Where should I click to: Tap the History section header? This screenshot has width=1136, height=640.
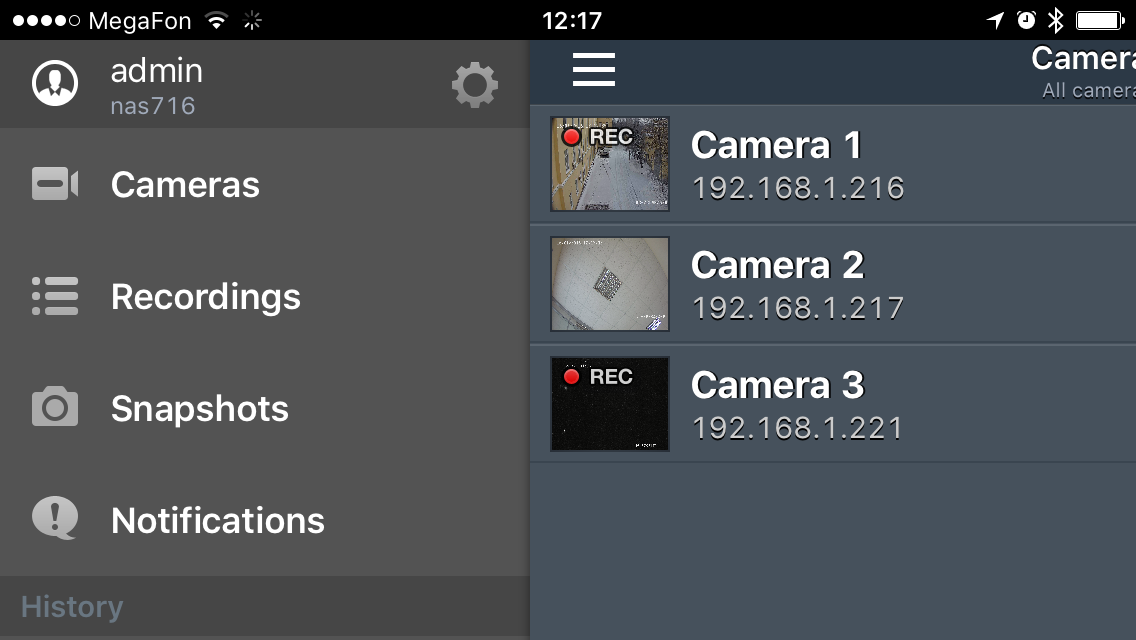[72, 607]
